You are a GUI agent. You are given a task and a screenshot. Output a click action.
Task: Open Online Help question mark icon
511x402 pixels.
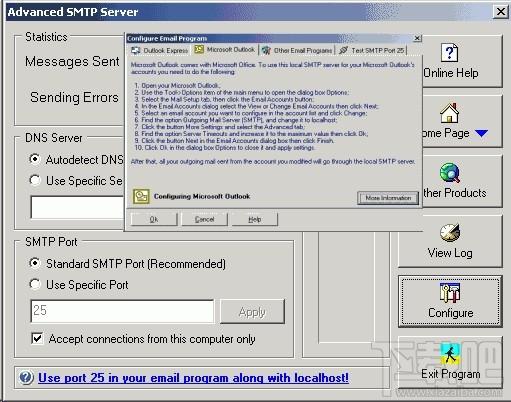point(449,53)
